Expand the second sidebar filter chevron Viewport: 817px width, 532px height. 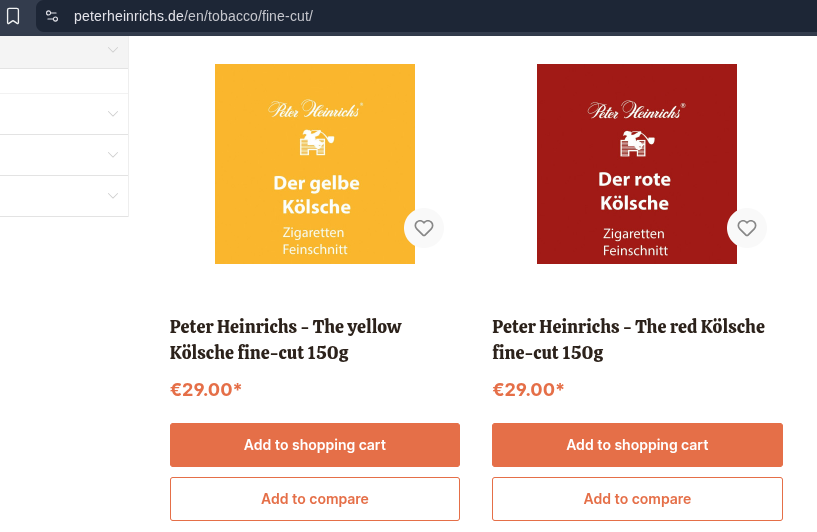113,114
